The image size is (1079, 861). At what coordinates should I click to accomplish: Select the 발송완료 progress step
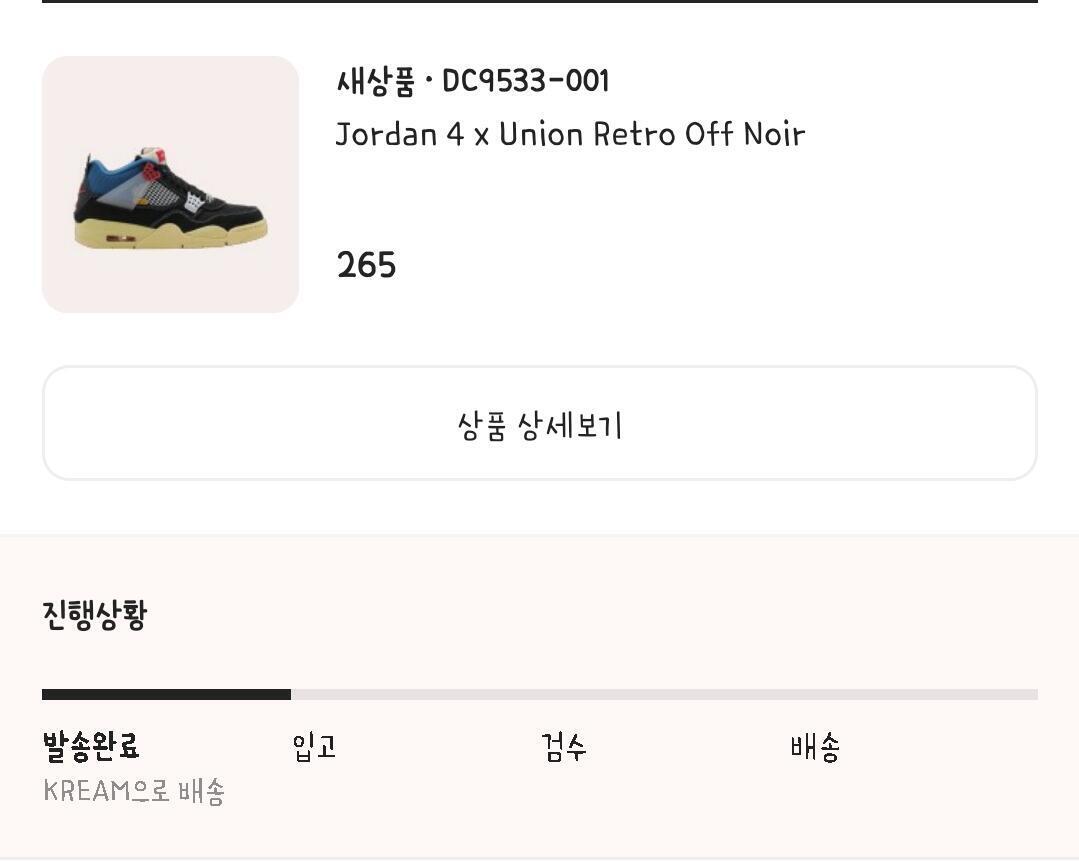91,745
